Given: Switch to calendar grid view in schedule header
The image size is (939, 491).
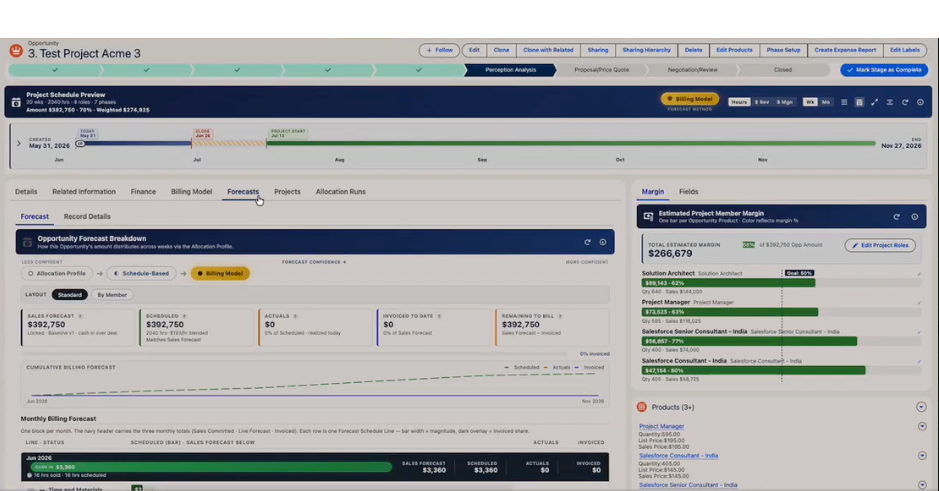Looking at the screenshot, I should (x=859, y=102).
